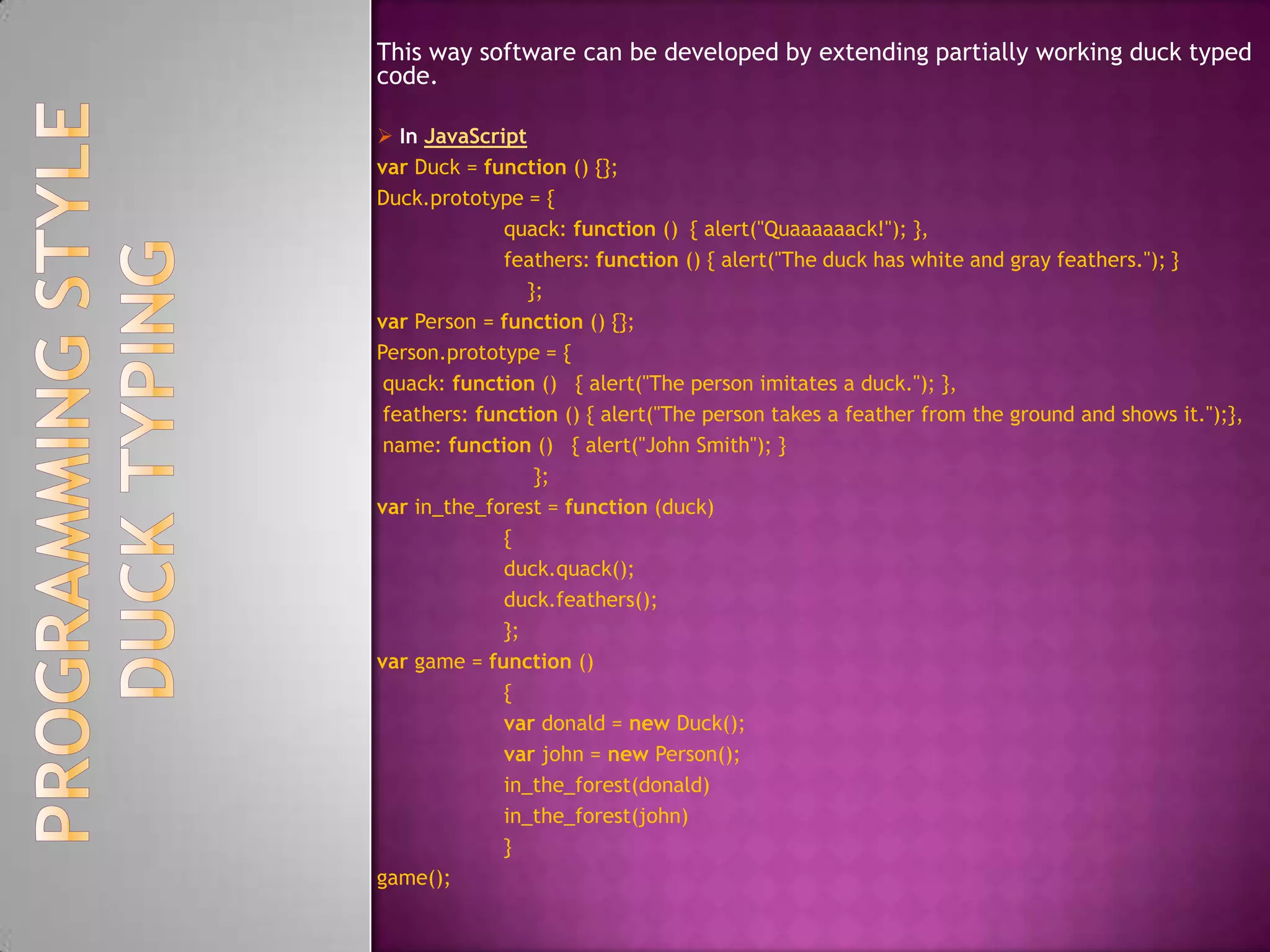Click the vertical 'DUCK TYPING' title
The width and height of the screenshot is (1270, 952).
[x=148, y=469]
